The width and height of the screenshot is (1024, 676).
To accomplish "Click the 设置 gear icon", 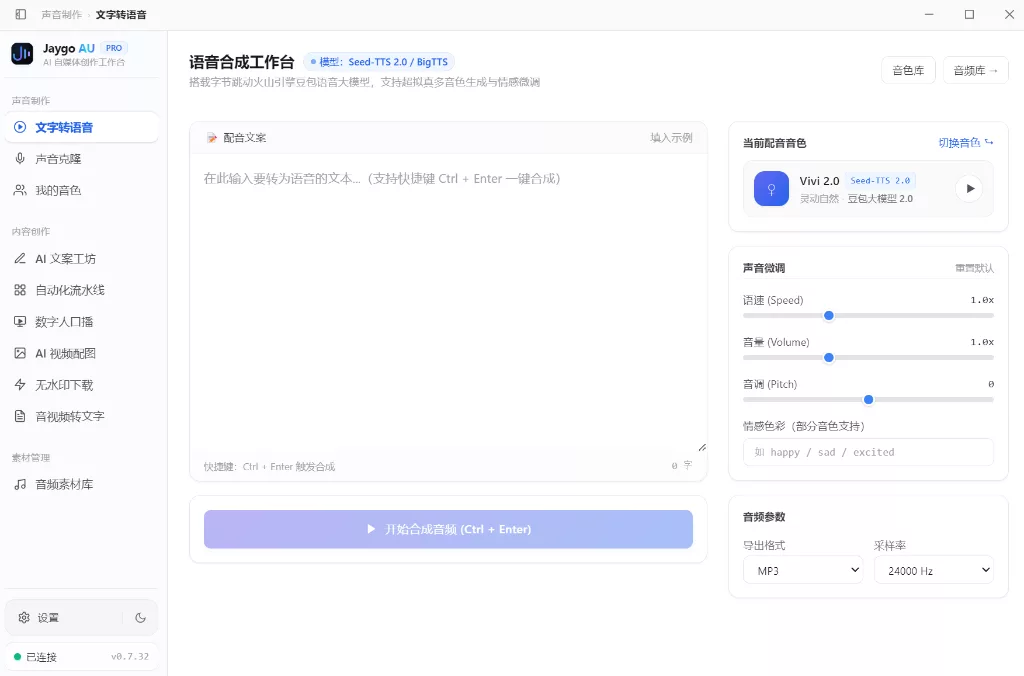I will [24, 617].
